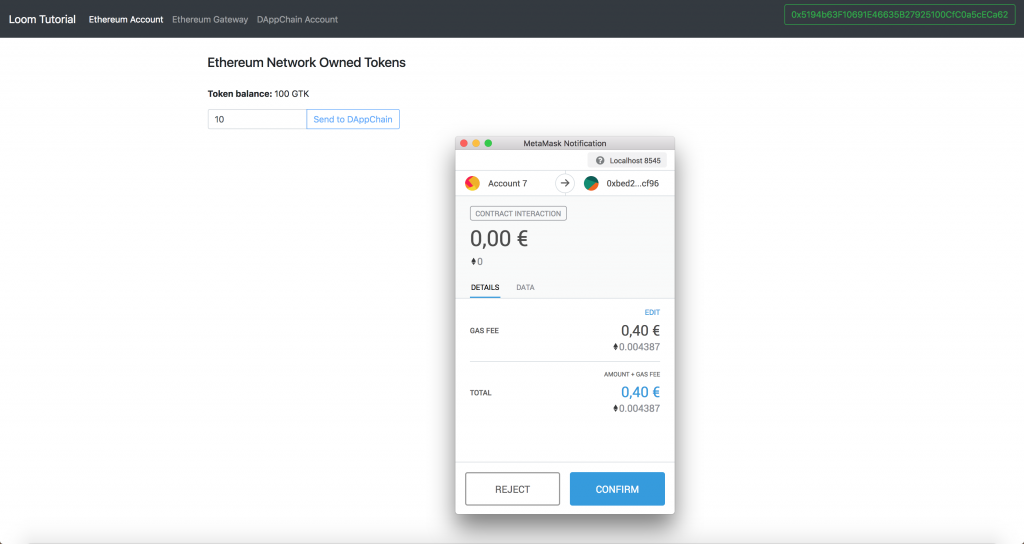Minimize the MetaMask Notification window
Screen dimensions: 1024x544
coord(476,143)
